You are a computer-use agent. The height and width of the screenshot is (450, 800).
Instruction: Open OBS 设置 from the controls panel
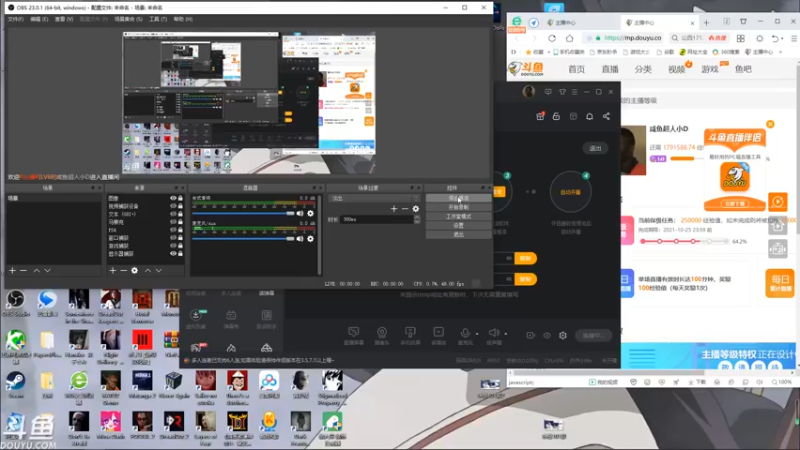point(458,226)
